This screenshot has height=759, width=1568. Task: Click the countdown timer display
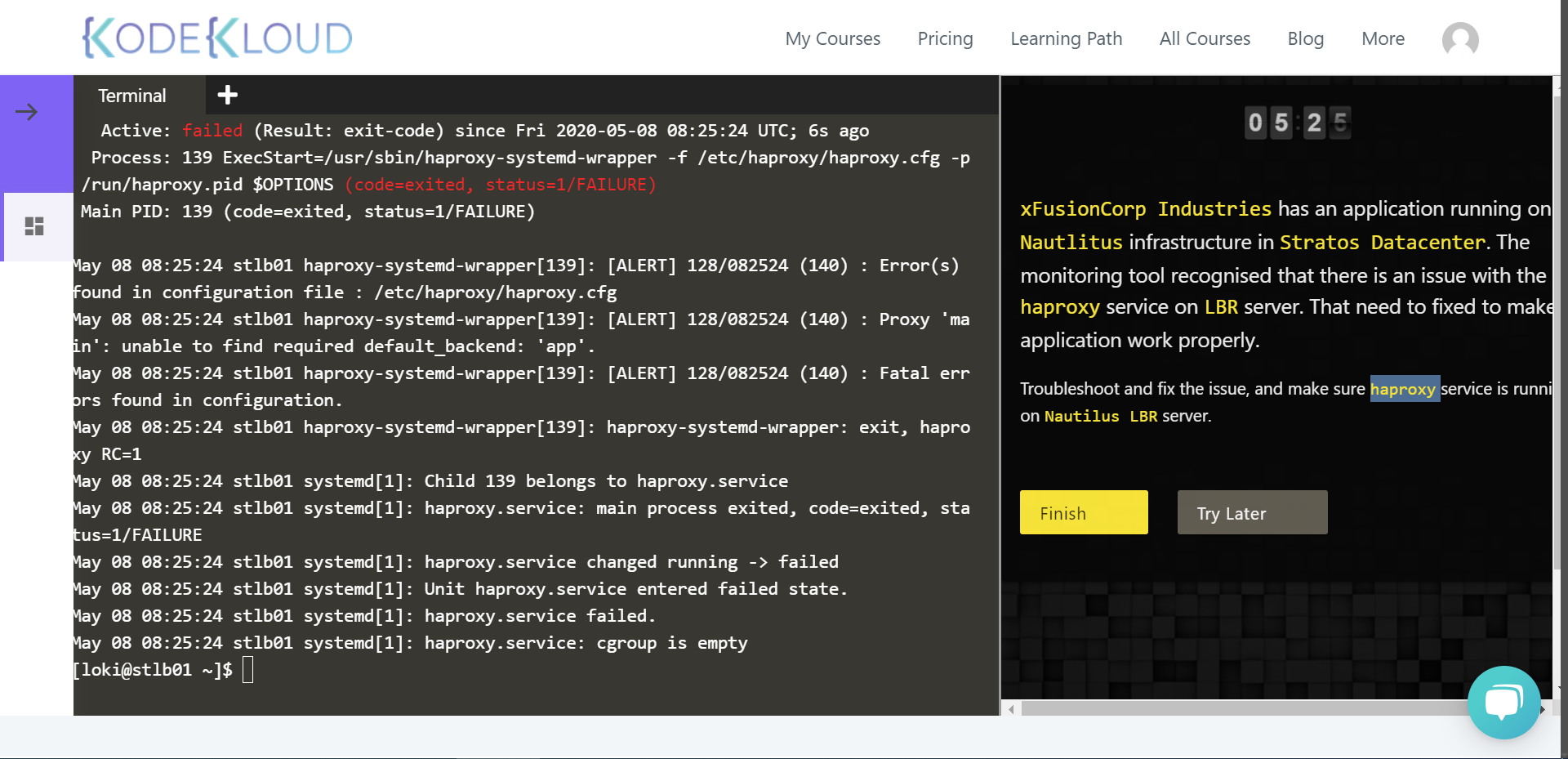pyautogui.click(x=1298, y=123)
